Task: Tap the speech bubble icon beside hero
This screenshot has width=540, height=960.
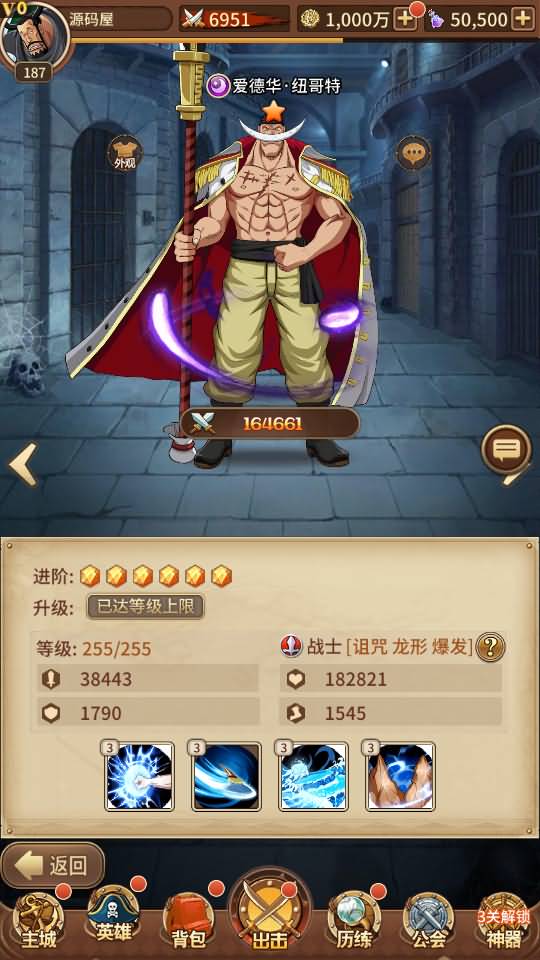Action: point(414,153)
